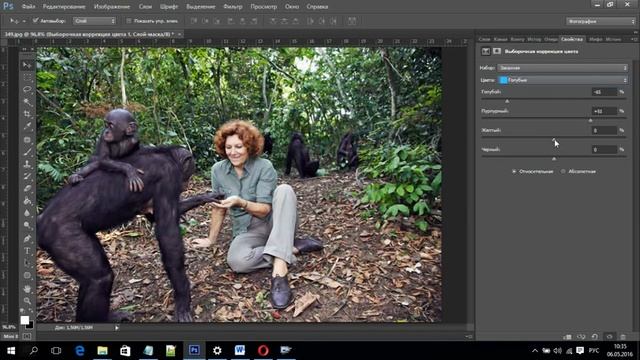
Task: Open Opera from the taskbar
Action: click(x=263, y=350)
